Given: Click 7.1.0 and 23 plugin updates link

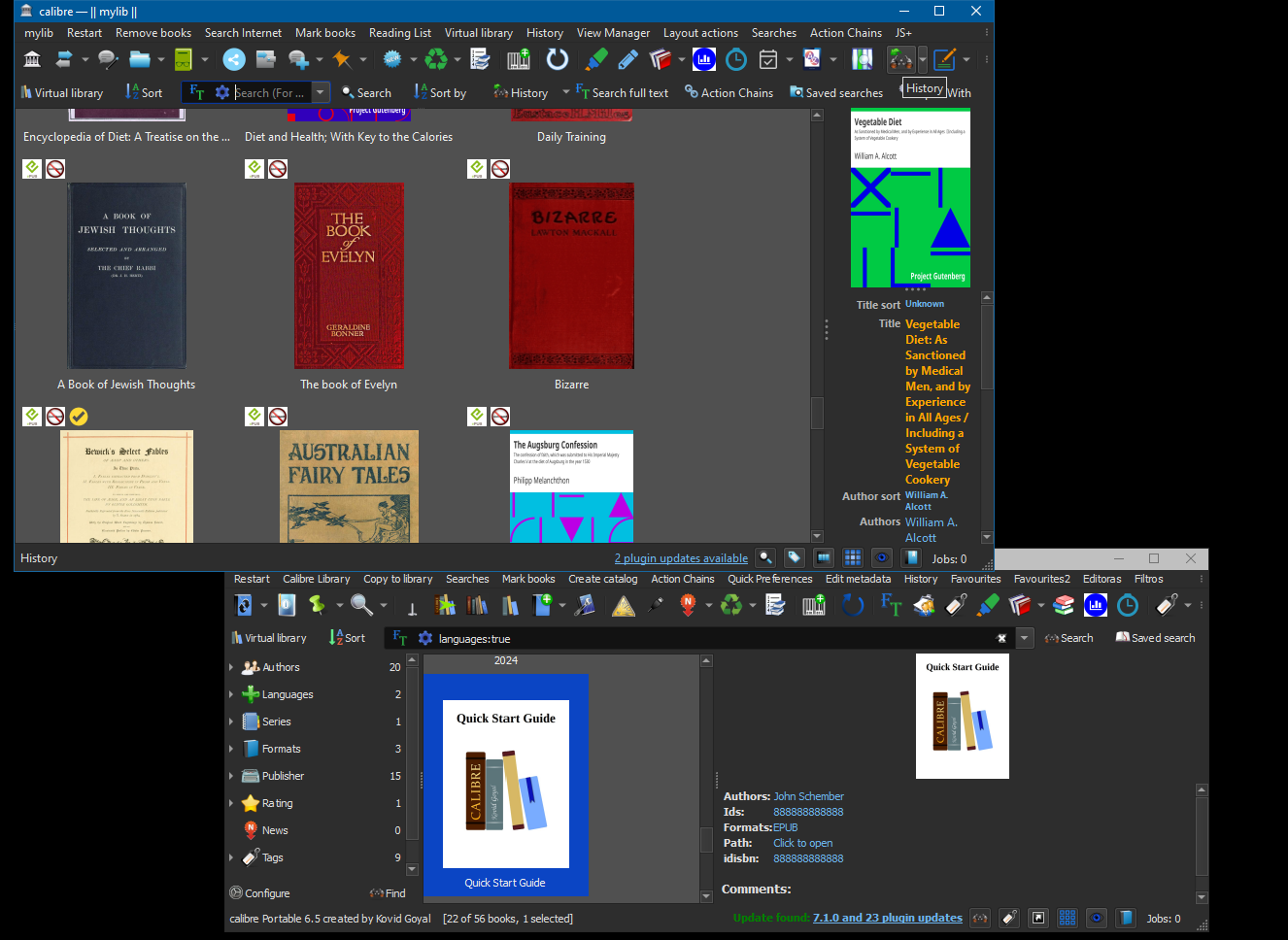Looking at the screenshot, I should coord(888,918).
